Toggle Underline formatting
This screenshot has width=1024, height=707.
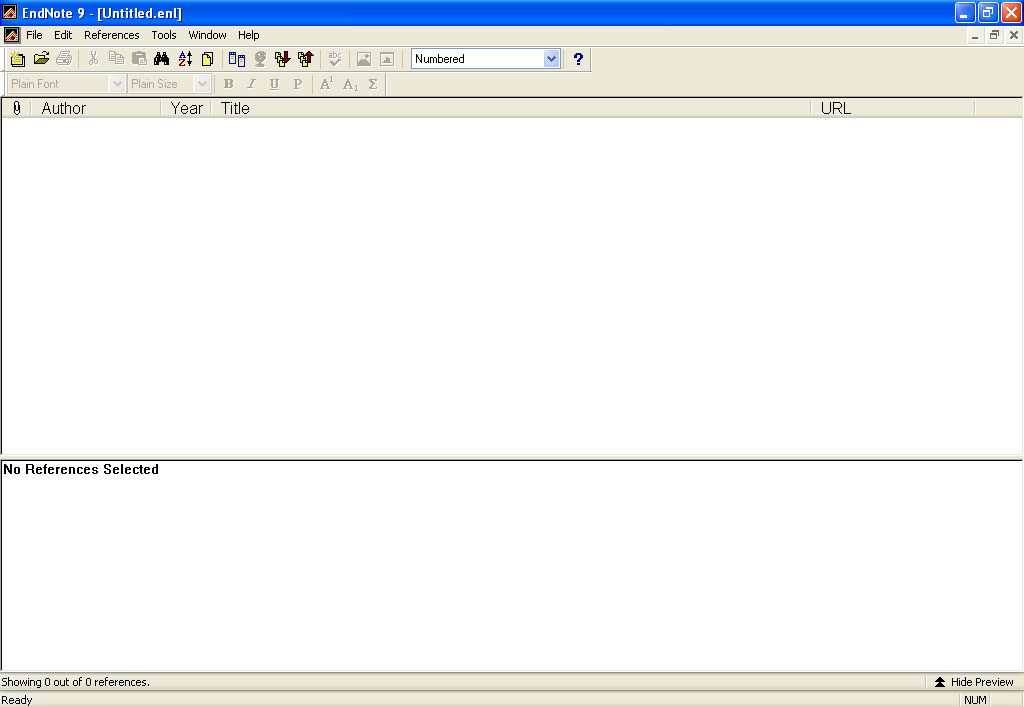[274, 84]
